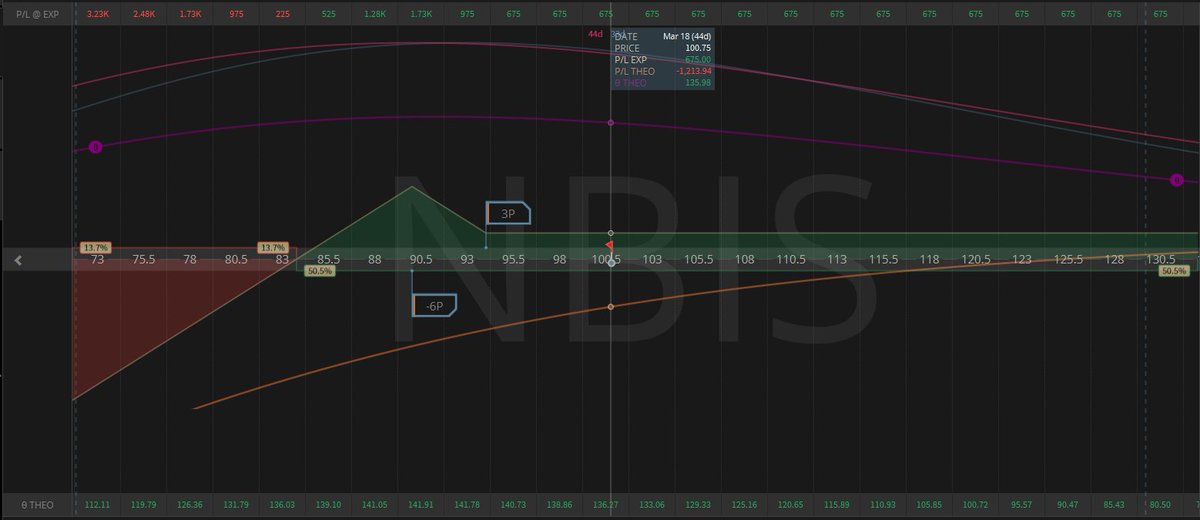Click the 80.50 theta value
This screenshot has height=520, width=1200.
pos(1161,506)
